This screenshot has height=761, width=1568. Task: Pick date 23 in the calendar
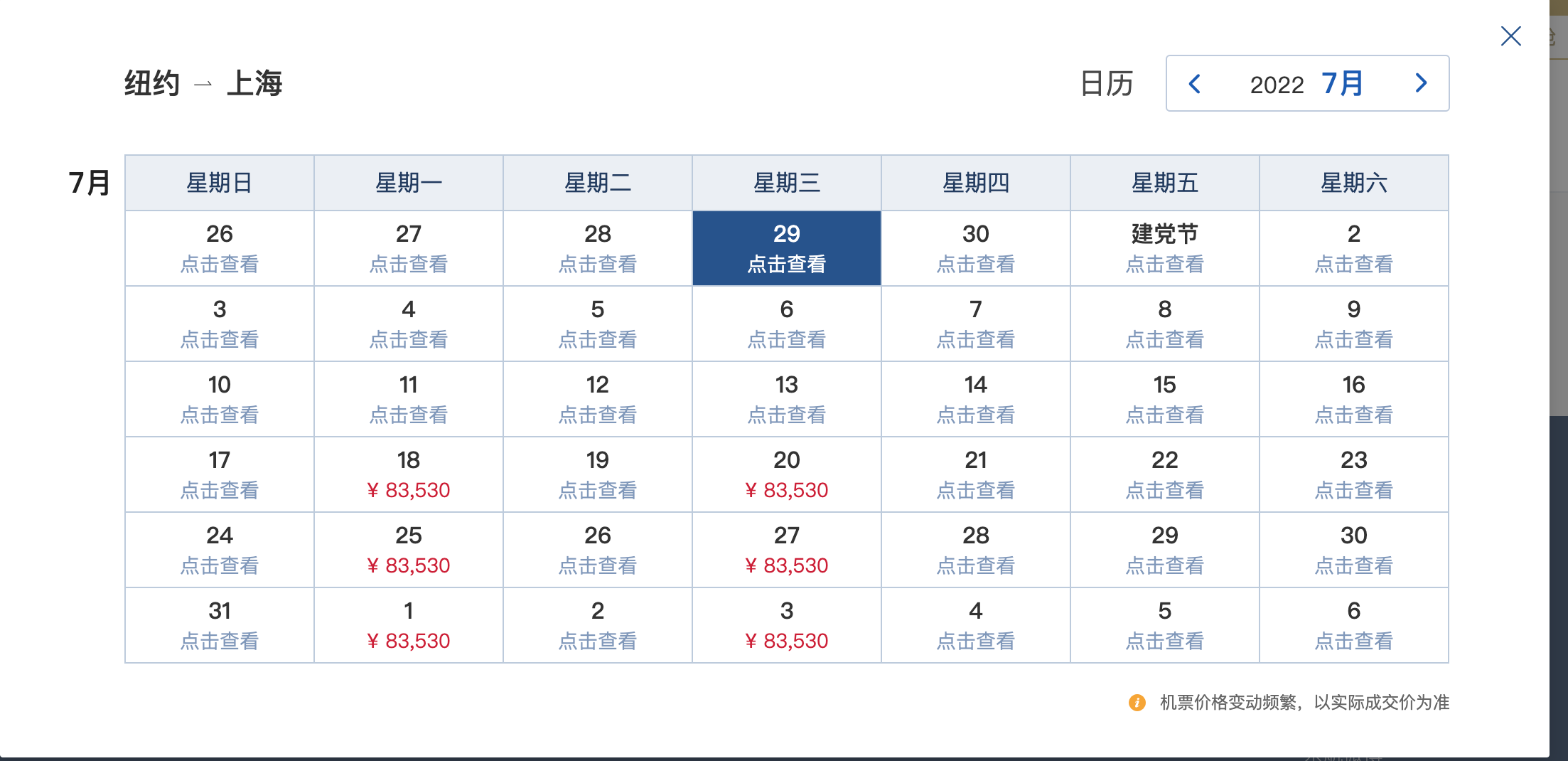[x=1354, y=474]
